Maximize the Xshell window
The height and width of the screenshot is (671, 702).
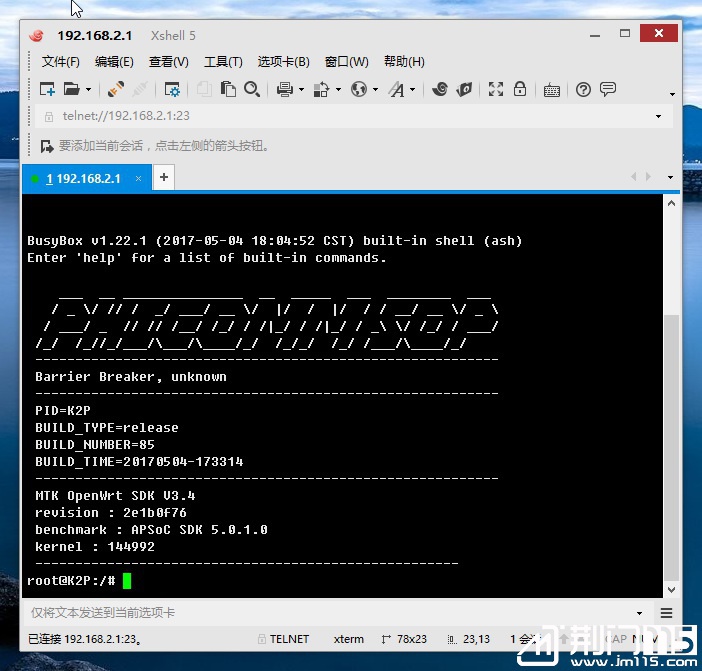click(625, 34)
